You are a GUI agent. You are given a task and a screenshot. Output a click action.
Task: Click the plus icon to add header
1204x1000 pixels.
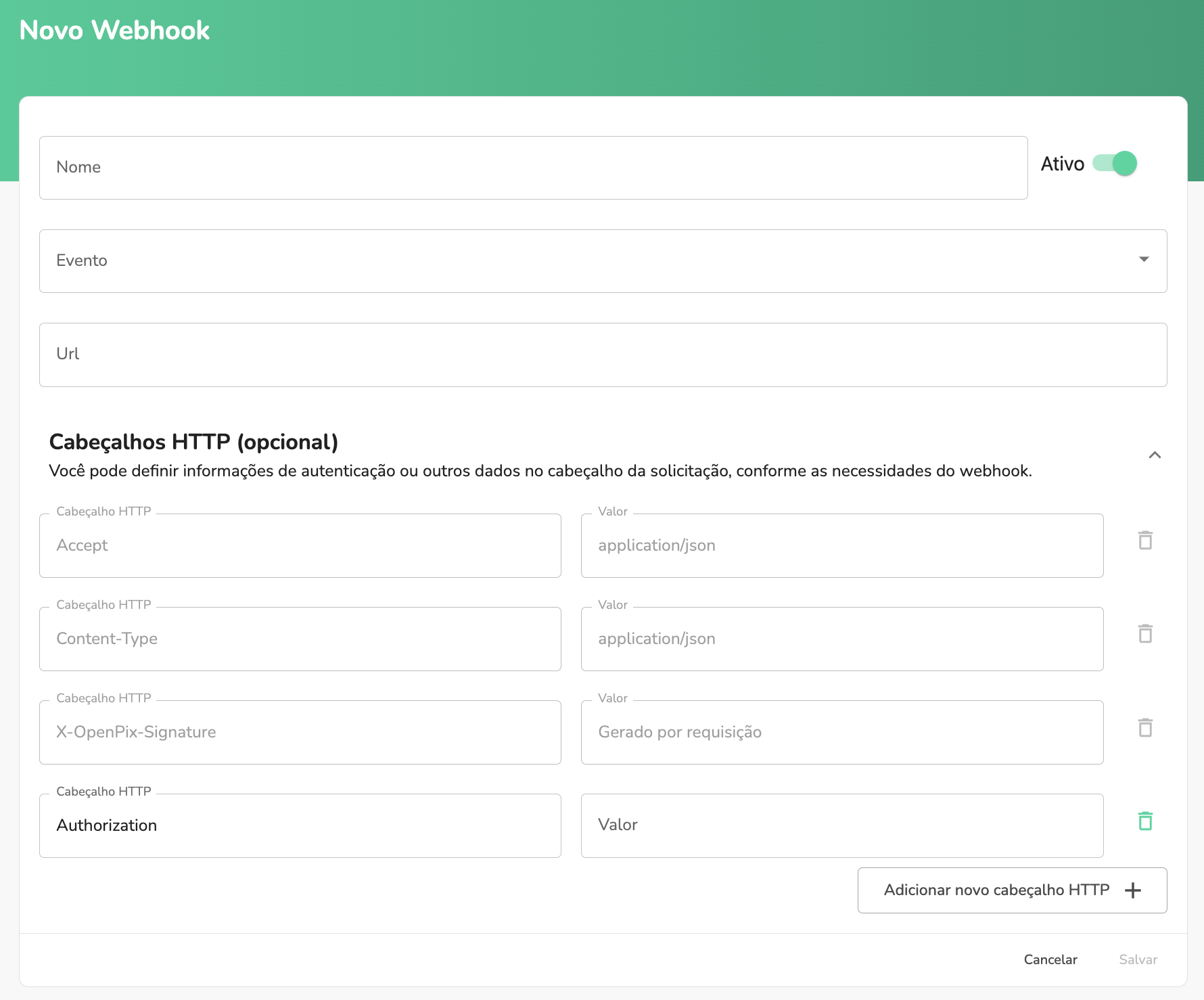click(1133, 890)
